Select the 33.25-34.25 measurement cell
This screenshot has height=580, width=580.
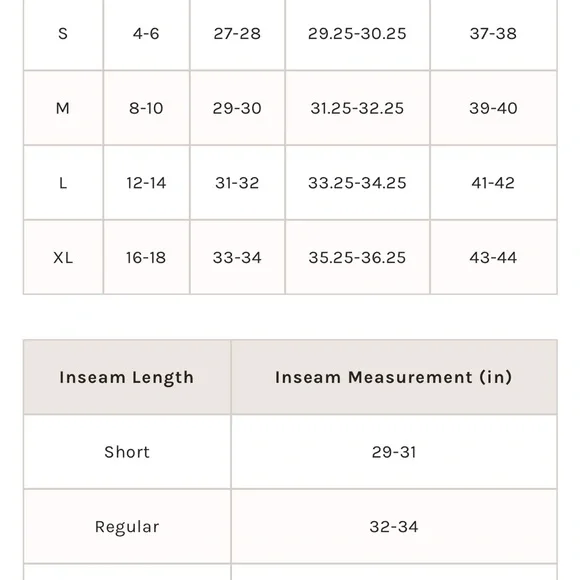358,183
